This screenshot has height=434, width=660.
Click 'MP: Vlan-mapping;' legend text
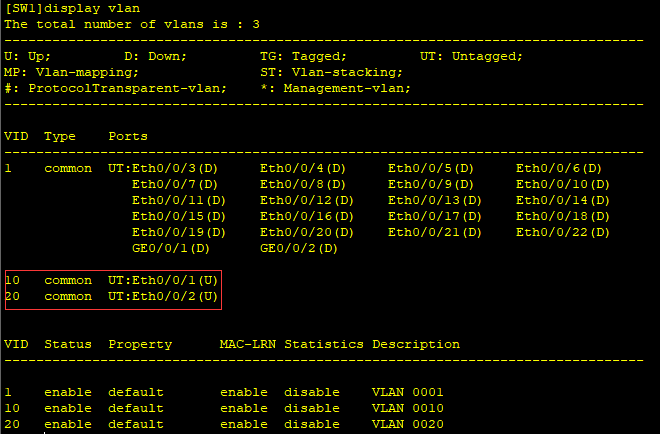(x=71, y=72)
